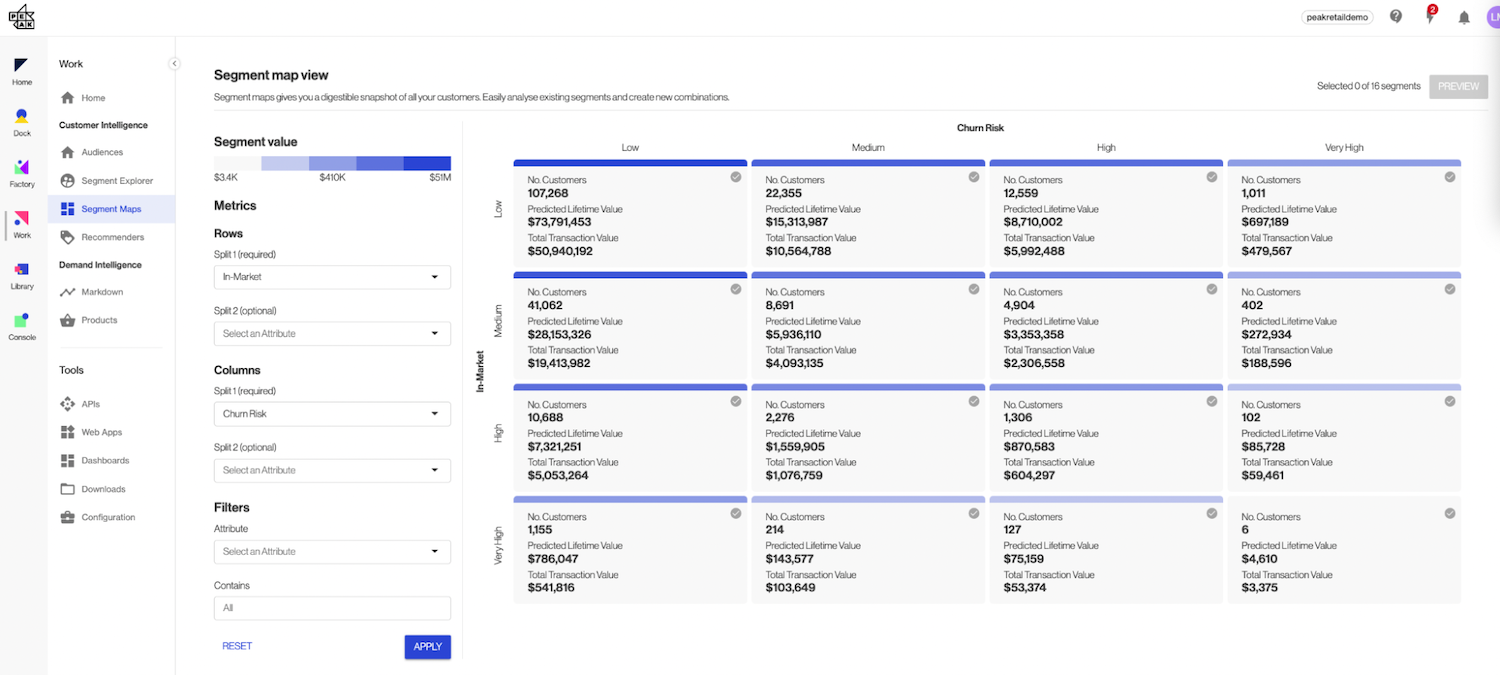Click the Contains text input field
1500x675 pixels.
[331, 607]
